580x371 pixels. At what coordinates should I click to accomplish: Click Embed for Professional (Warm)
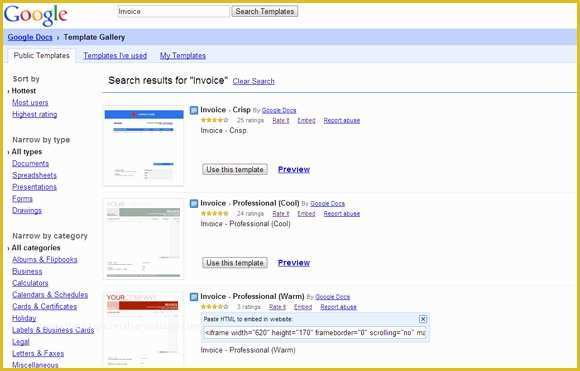point(303,307)
